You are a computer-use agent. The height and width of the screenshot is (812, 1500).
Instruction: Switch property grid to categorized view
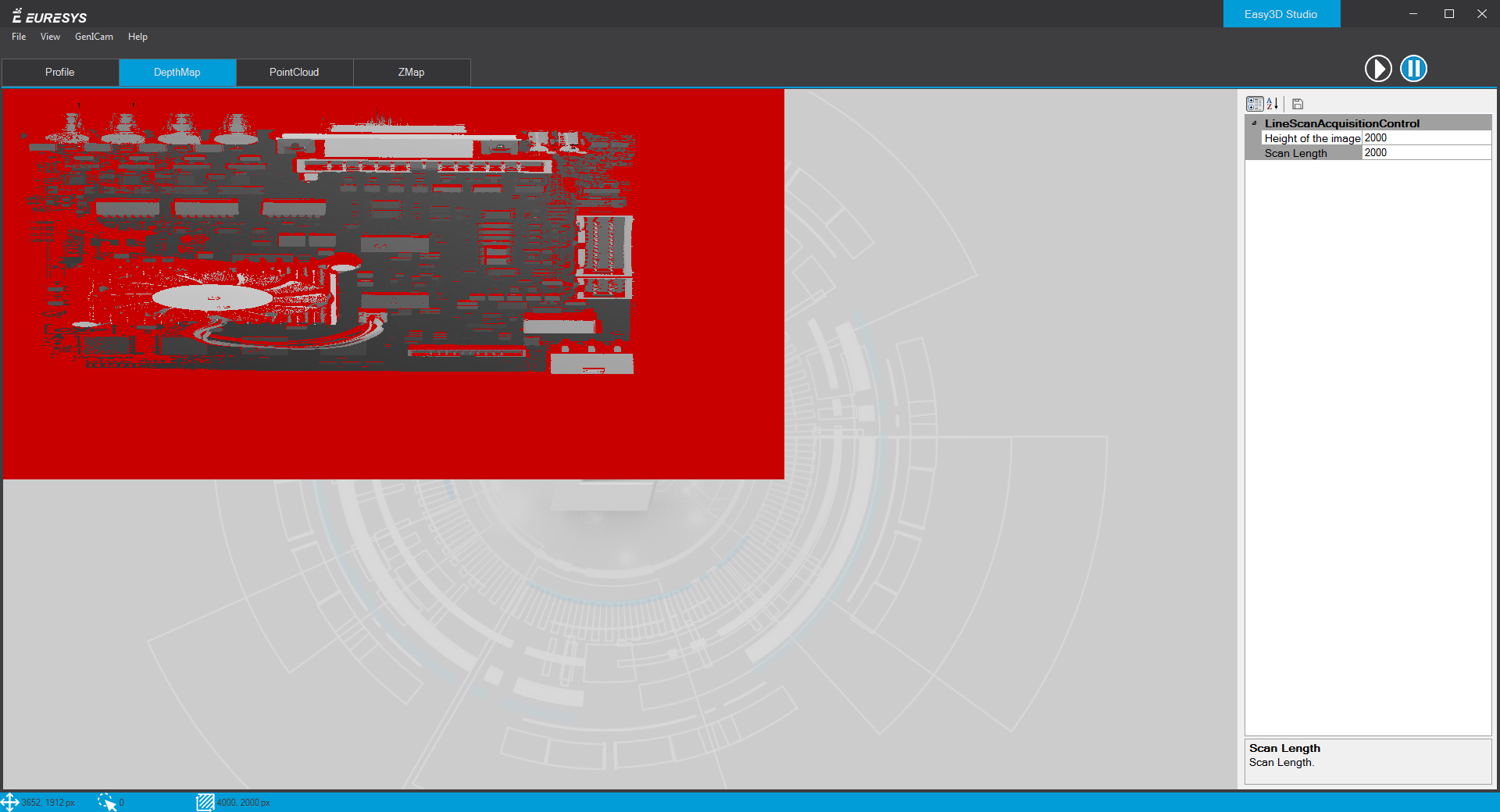1255,104
